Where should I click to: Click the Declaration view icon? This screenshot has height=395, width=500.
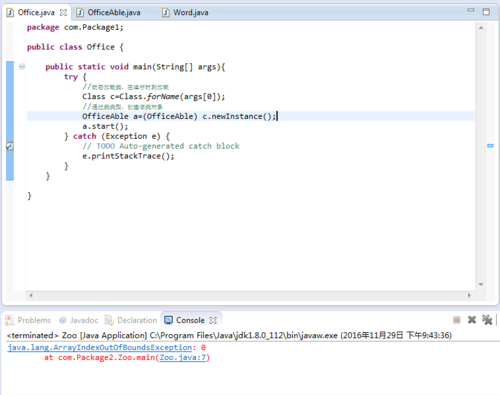[x=109, y=320]
